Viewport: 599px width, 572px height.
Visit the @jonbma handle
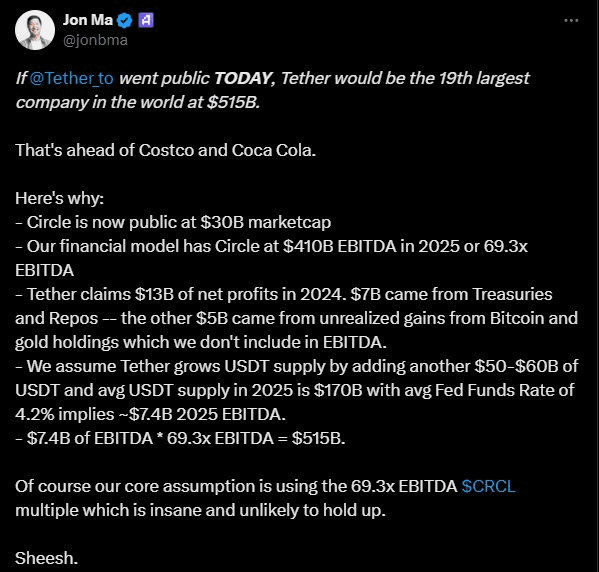point(95,40)
